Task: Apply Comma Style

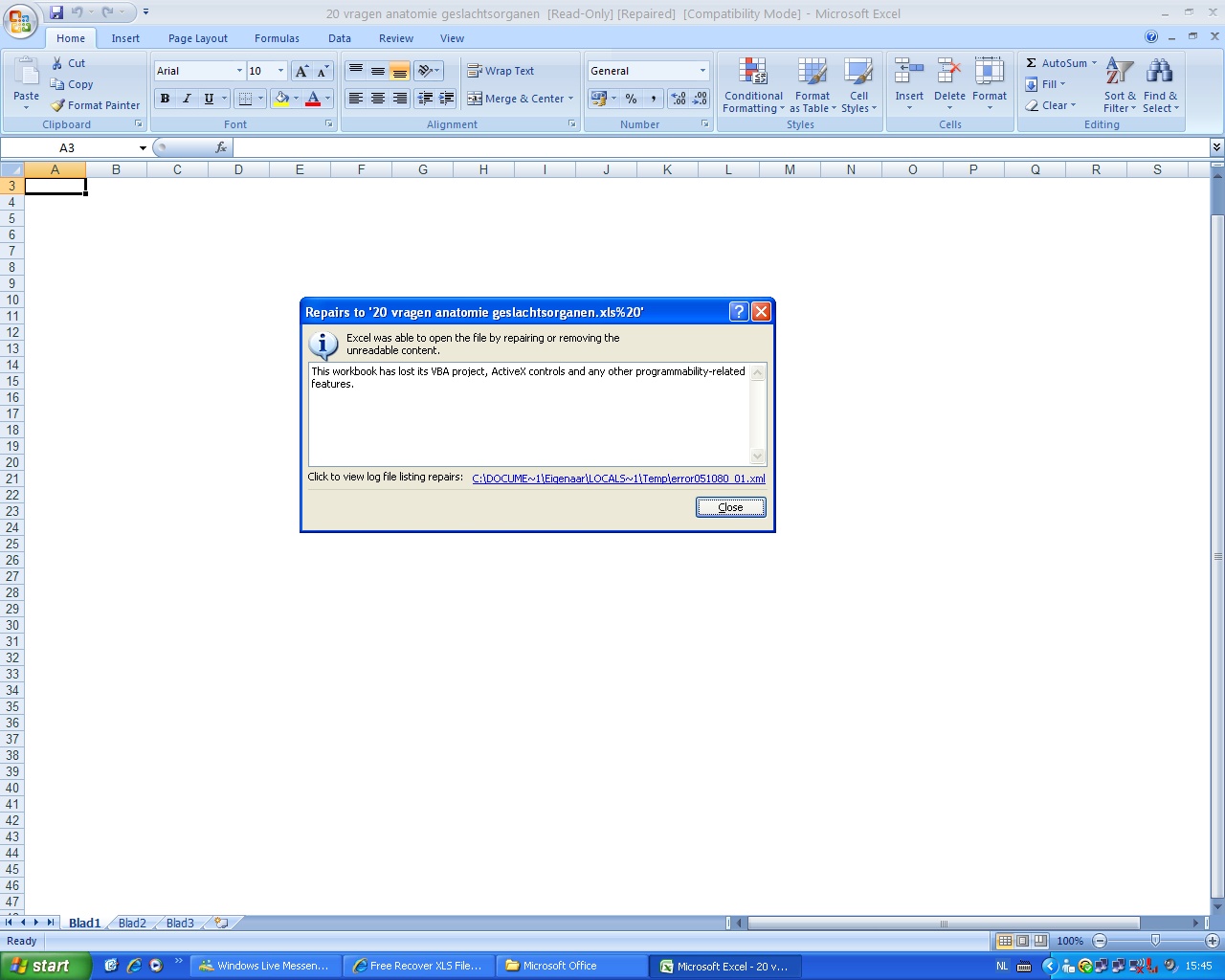Action: [x=654, y=99]
